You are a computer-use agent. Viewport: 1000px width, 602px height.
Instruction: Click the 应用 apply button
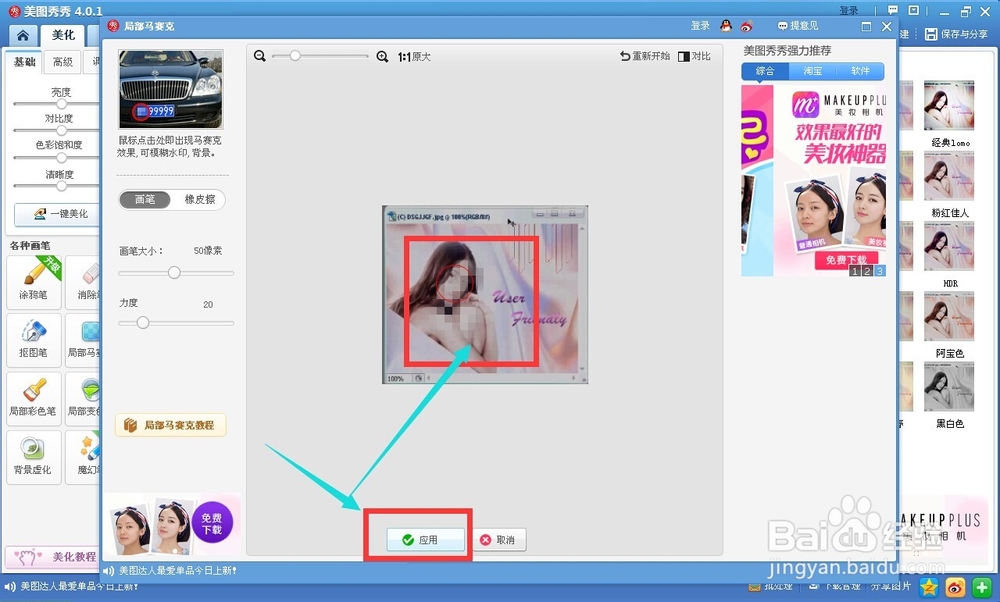point(425,540)
